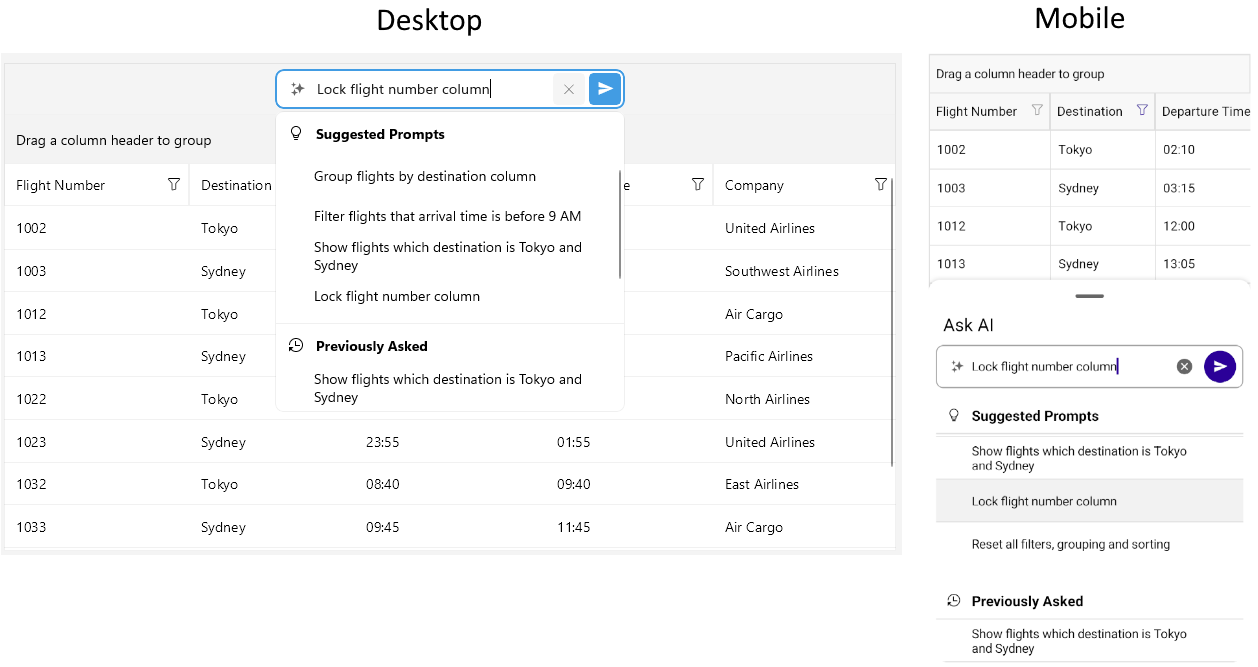
Task: Open the desktop Arrival Time column filter
Action: click(698, 185)
